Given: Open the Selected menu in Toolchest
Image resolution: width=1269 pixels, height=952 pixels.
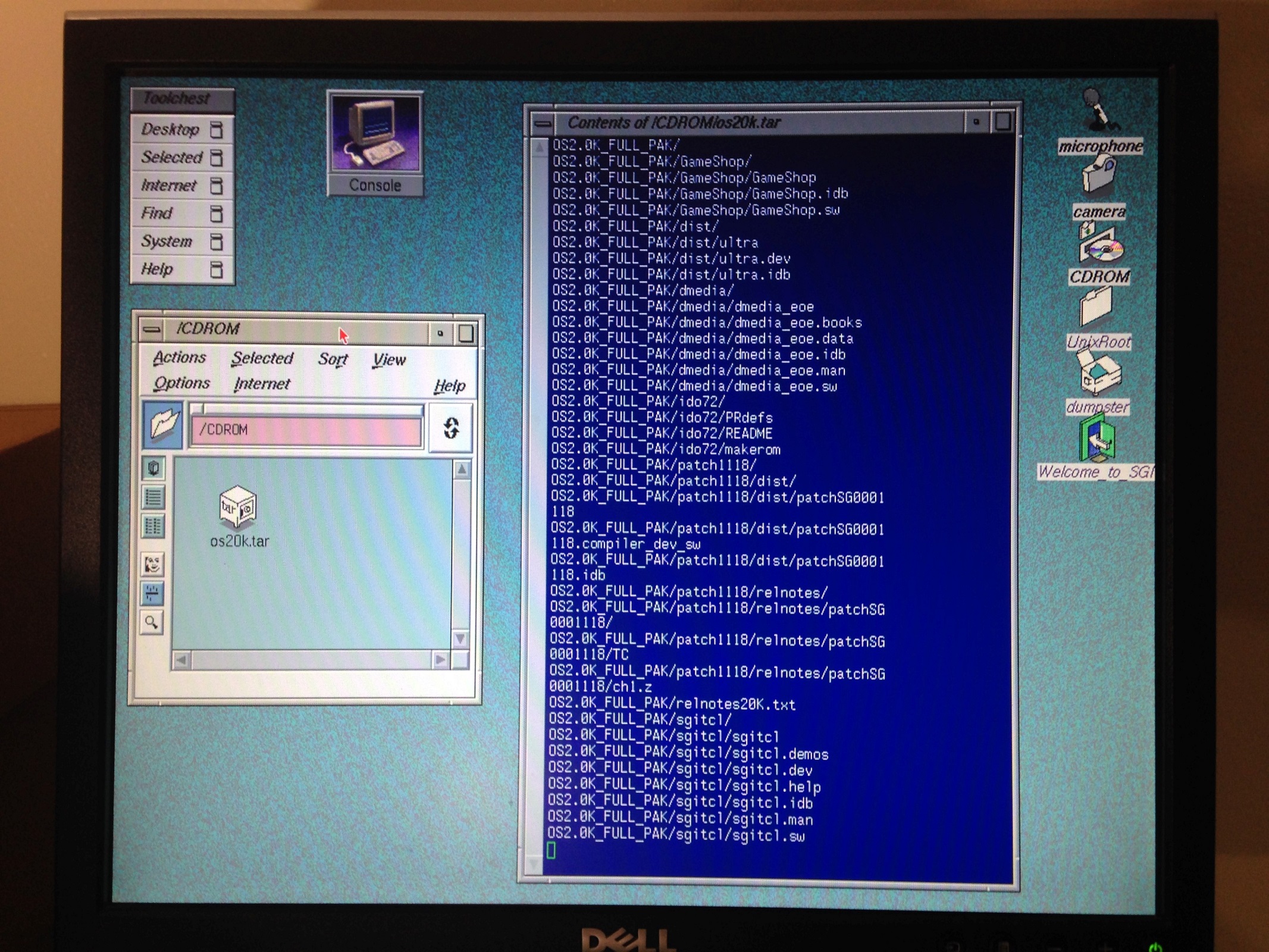Looking at the screenshot, I should [x=182, y=157].
